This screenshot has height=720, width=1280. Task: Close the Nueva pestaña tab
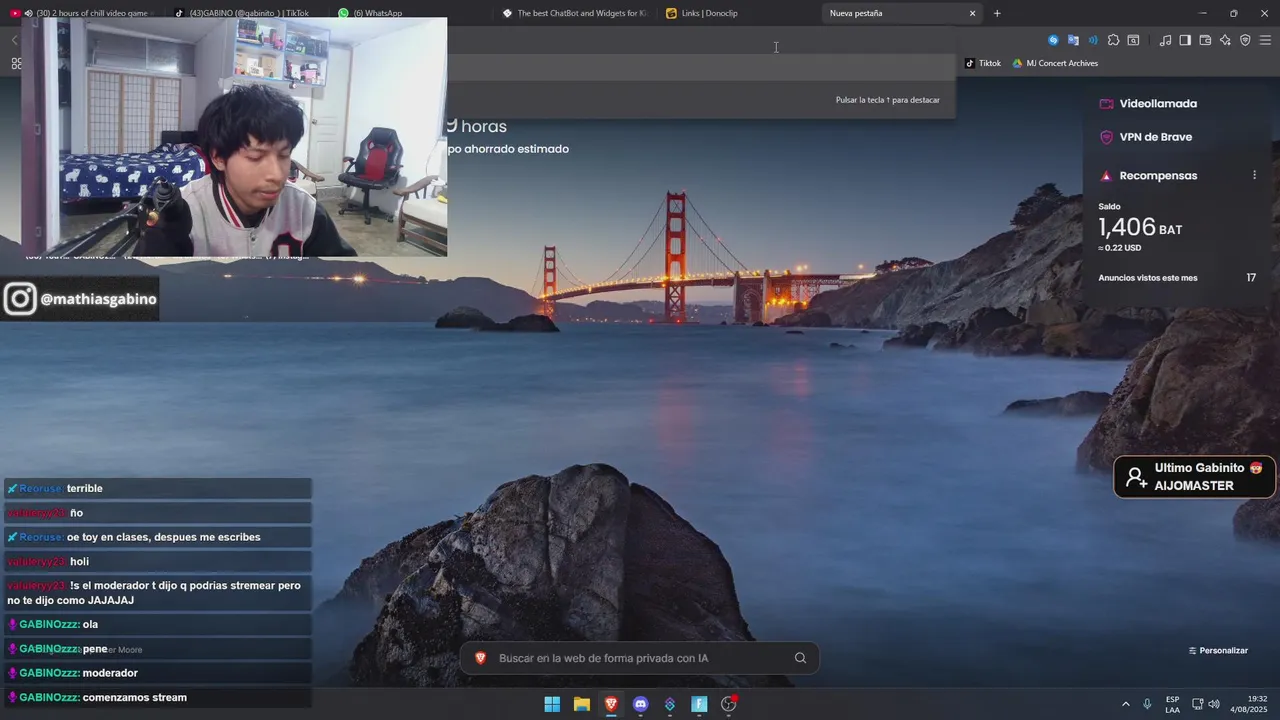[972, 13]
